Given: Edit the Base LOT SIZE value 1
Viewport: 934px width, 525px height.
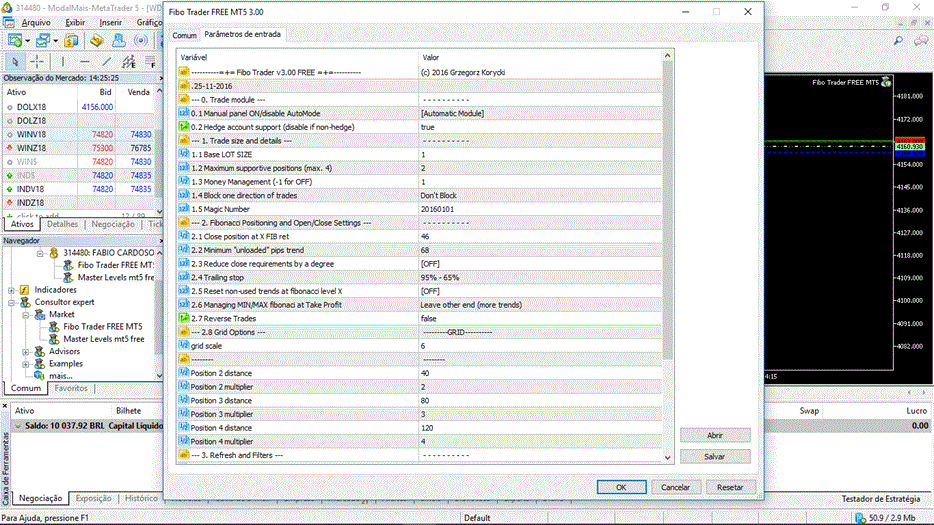Looking at the screenshot, I should (540, 154).
